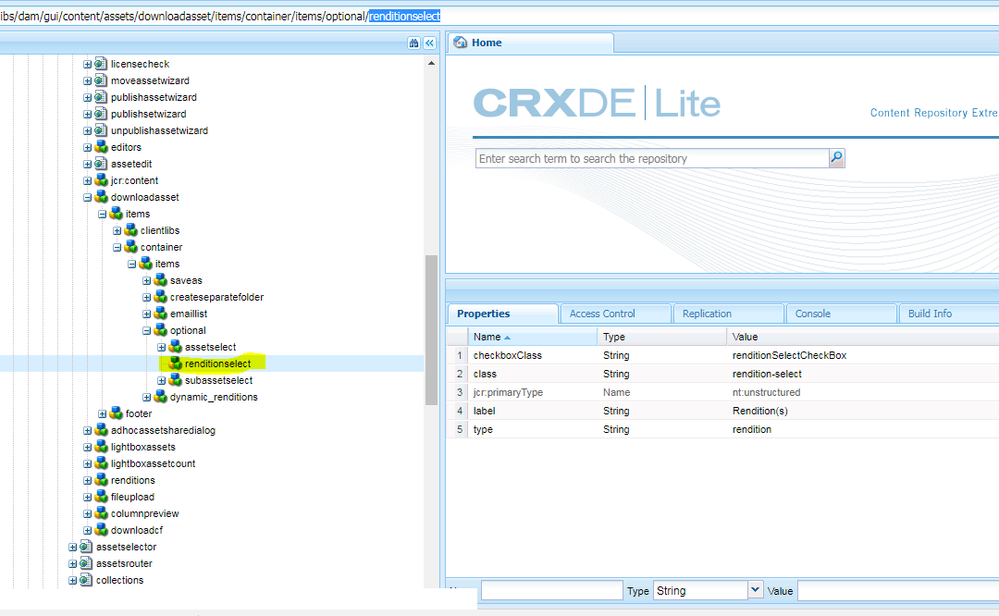This screenshot has height=616, width=999.
Task: Click the repository search input field
Action: (652, 158)
